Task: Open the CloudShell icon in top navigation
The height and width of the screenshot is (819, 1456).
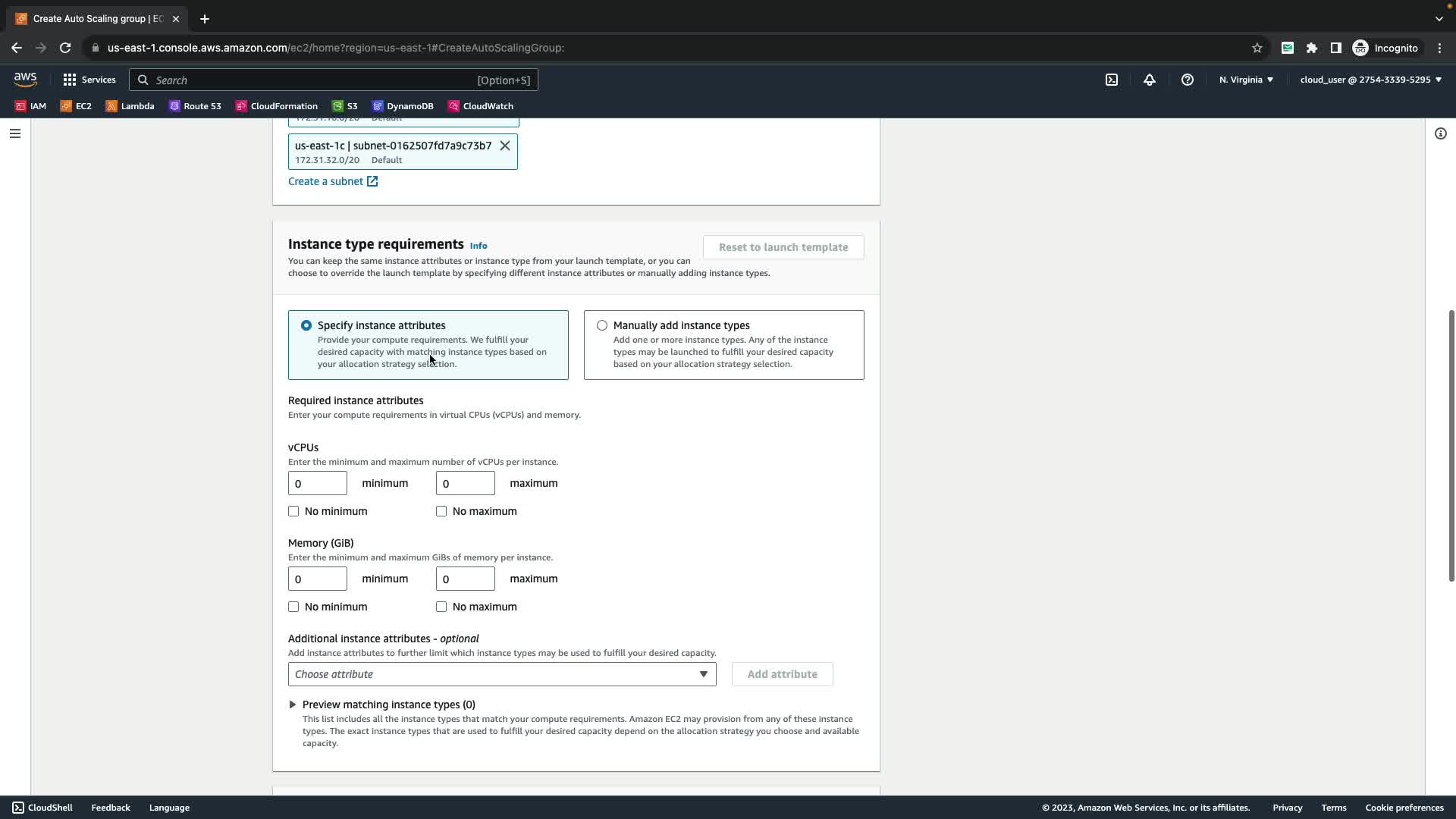Action: pyautogui.click(x=1111, y=80)
